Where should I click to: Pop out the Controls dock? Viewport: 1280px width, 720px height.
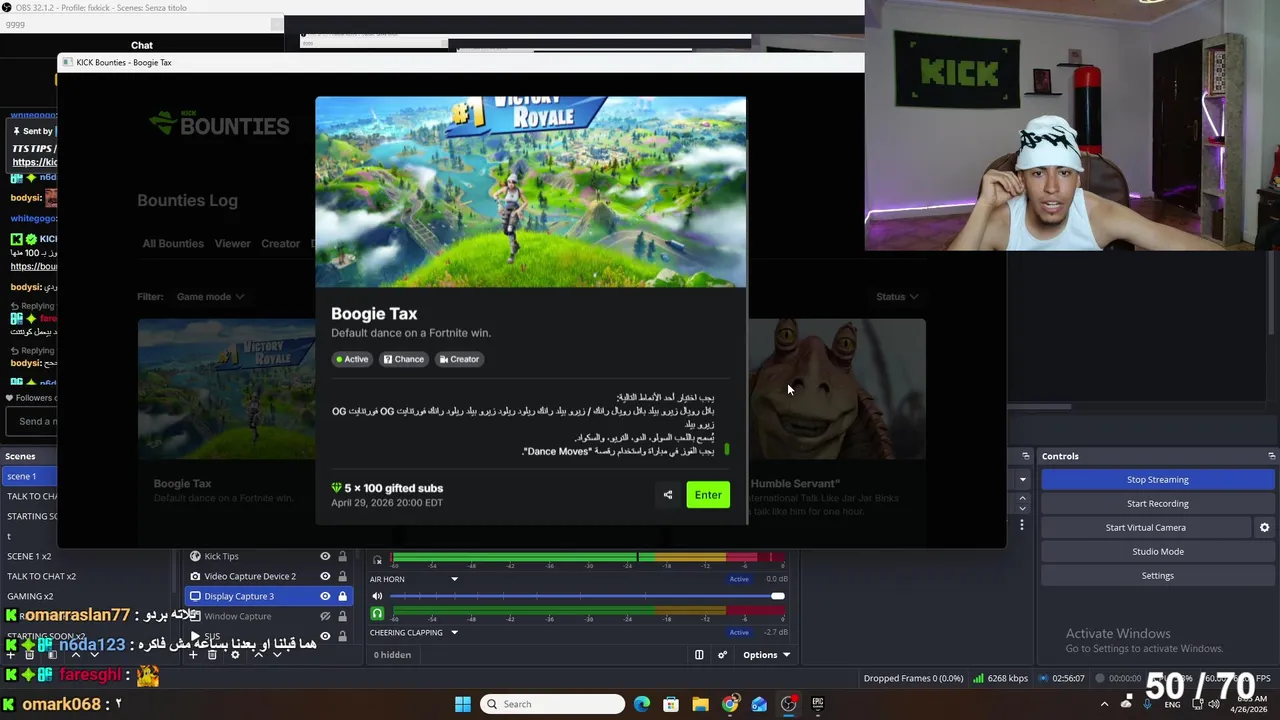[x=1271, y=456]
